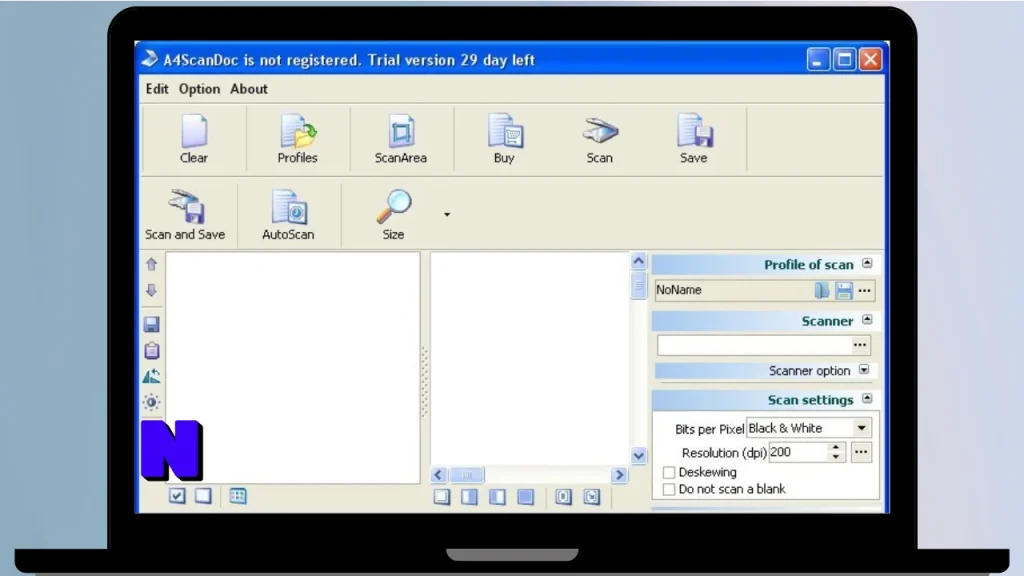1024x576 pixels.
Task: Increase Resolution with the up stepper arrow
Action: [836, 447]
